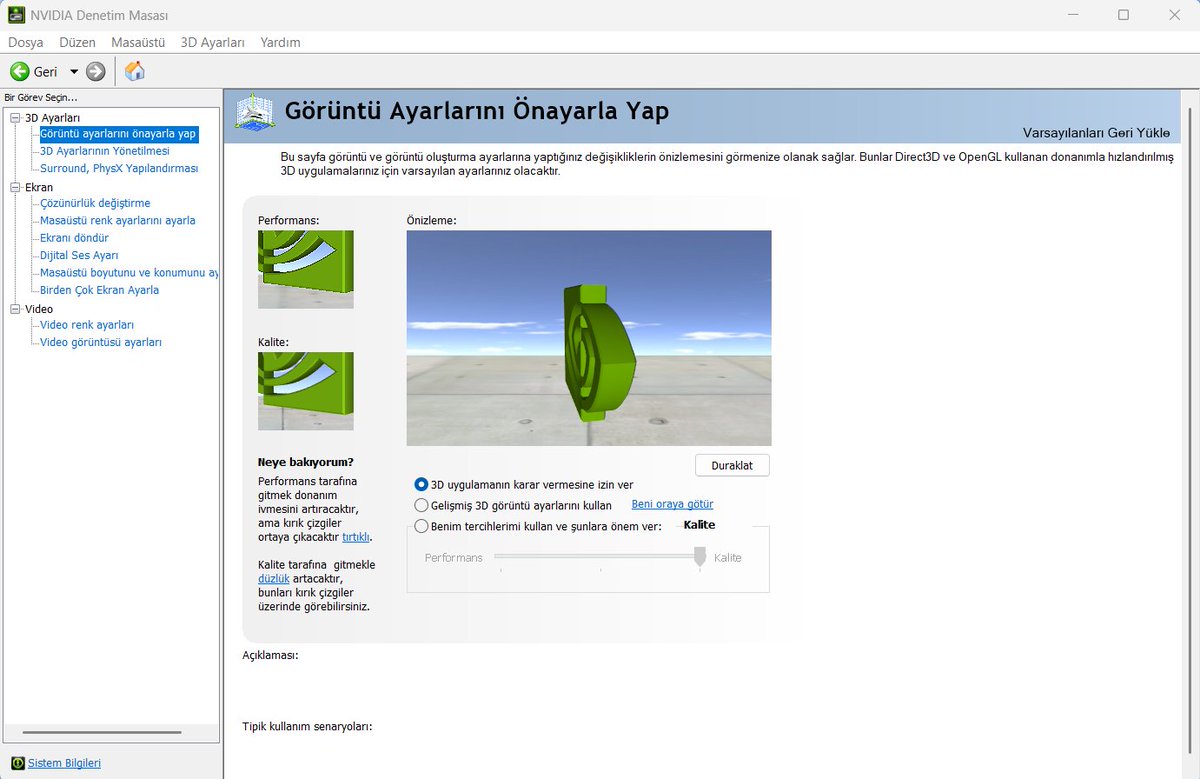Open Surround, PhysX Yapılandırması item
This screenshot has height=779, width=1200.
coord(119,168)
